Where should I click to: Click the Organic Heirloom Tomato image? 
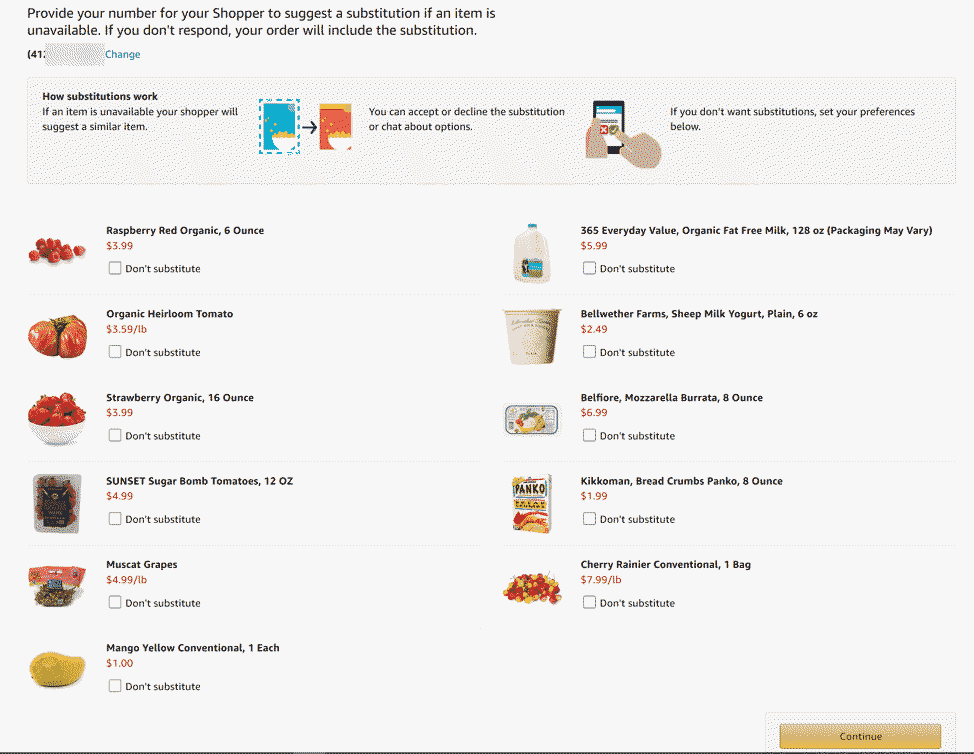[x=57, y=336]
